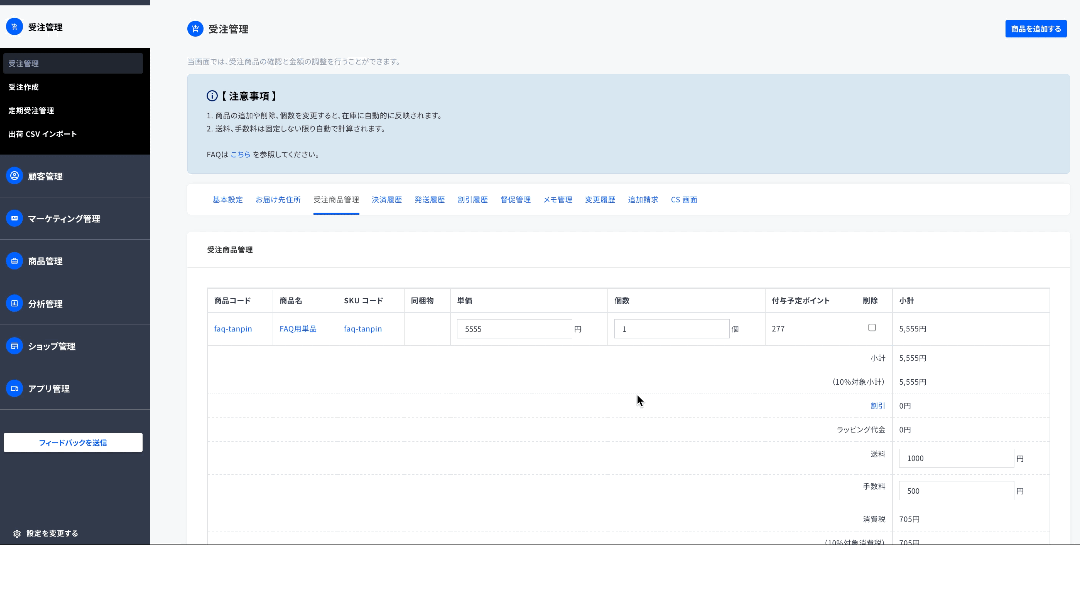Click the ラッピング代金 label

point(861,430)
